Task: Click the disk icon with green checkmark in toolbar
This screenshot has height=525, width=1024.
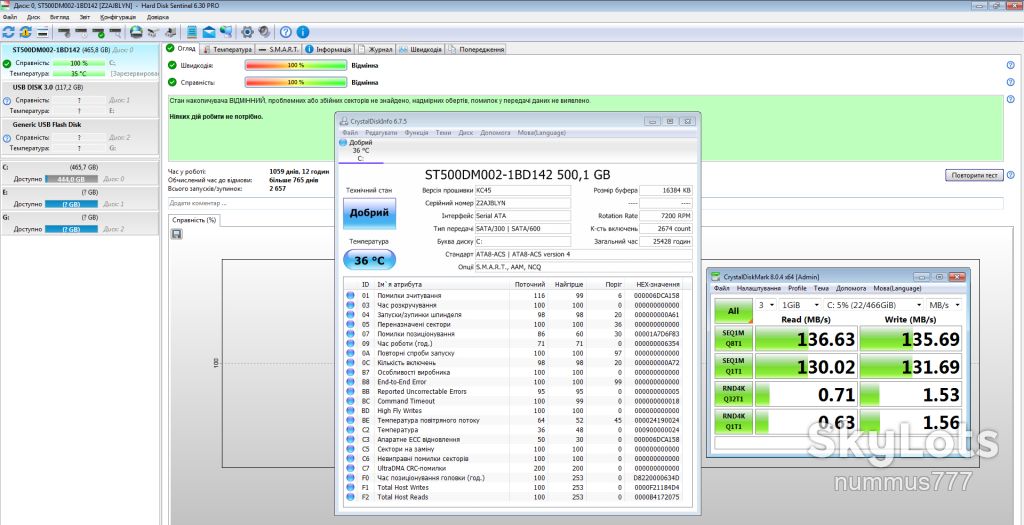Action: click(x=99, y=32)
